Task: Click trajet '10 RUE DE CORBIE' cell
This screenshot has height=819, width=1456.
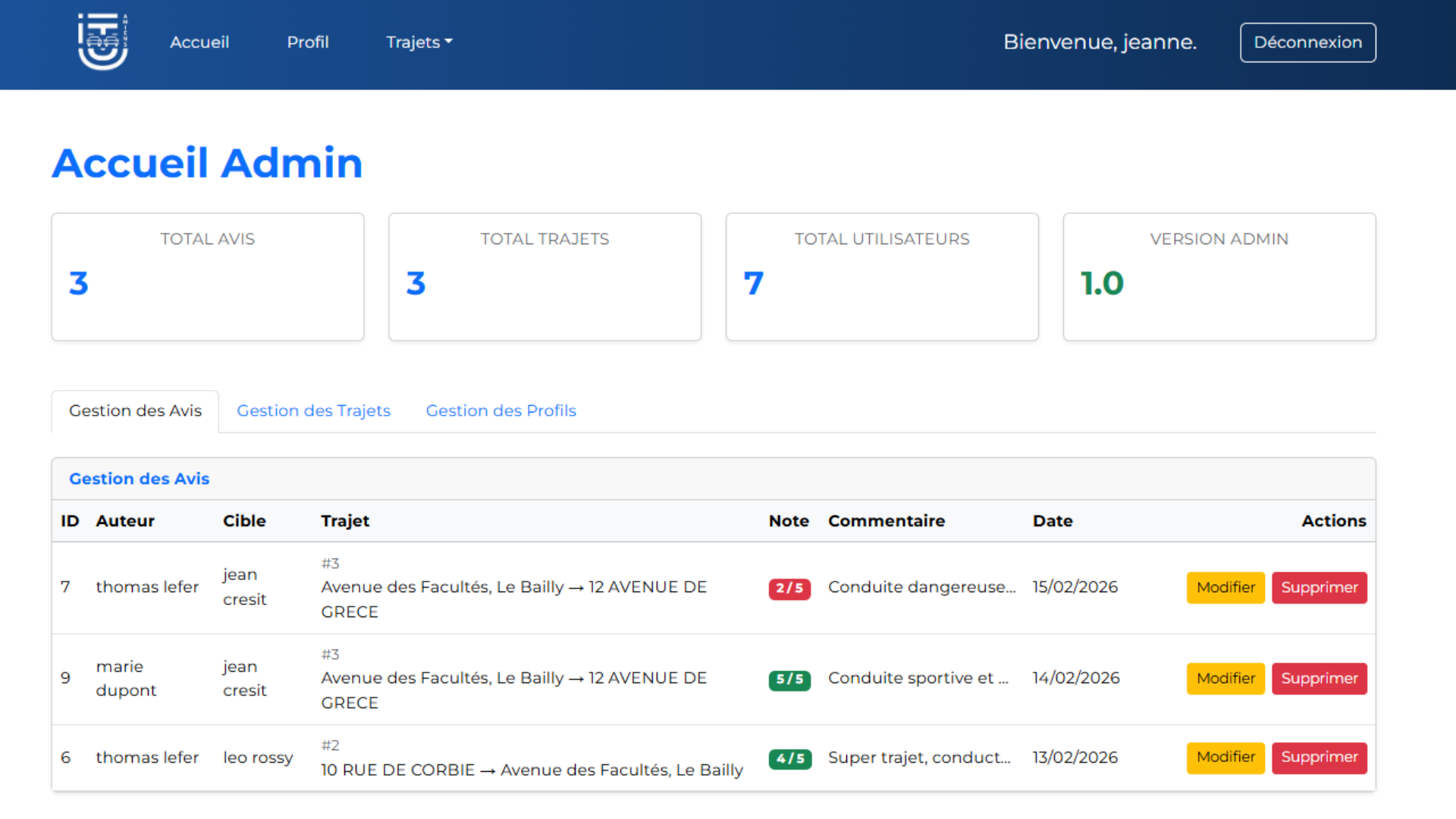Action: click(532, 758)
